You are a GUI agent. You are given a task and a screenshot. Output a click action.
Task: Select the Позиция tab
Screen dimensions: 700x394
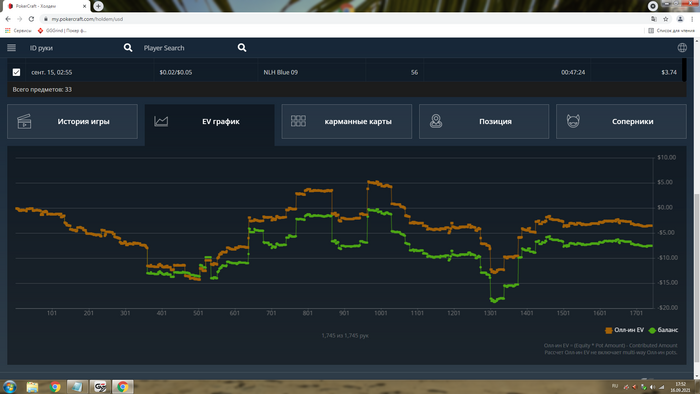(484, 121)
